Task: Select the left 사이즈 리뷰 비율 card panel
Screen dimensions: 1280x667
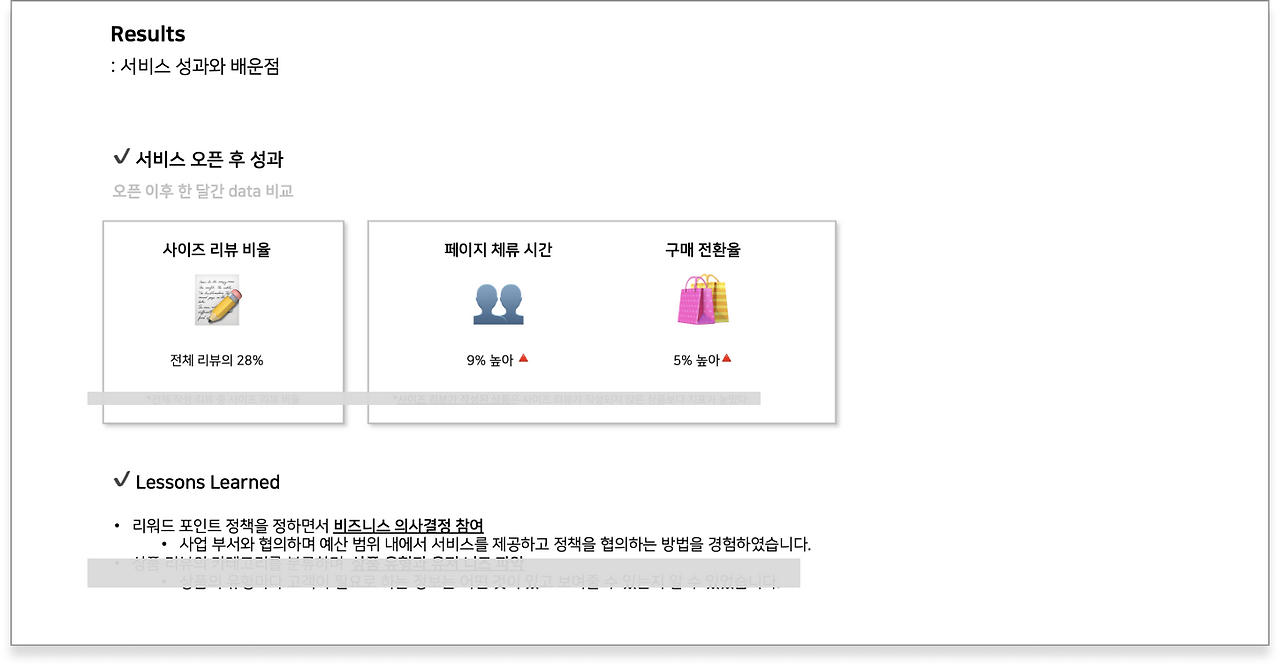Action: click(222, 320)
